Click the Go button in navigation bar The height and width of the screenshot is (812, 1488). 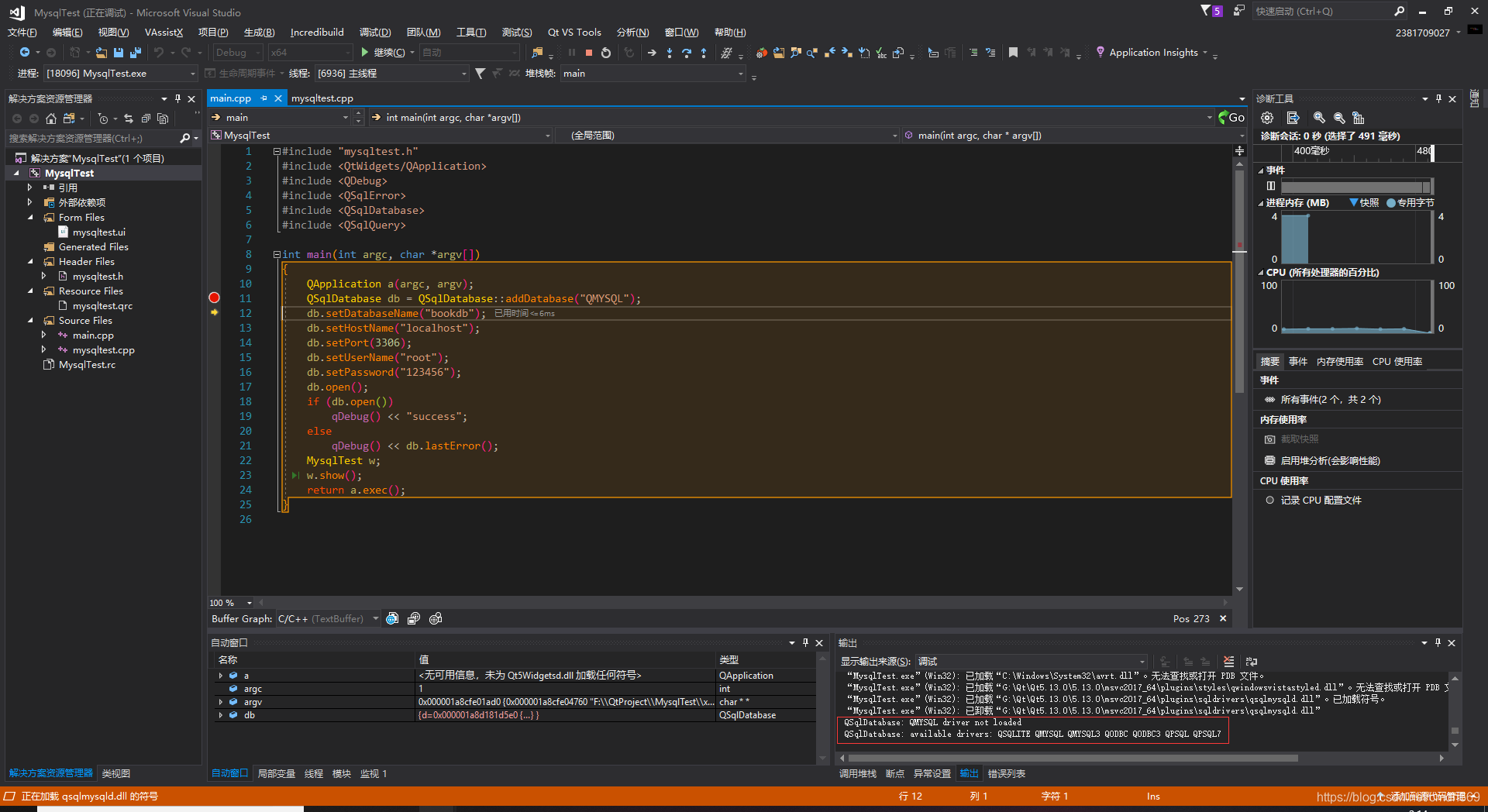1231,118
